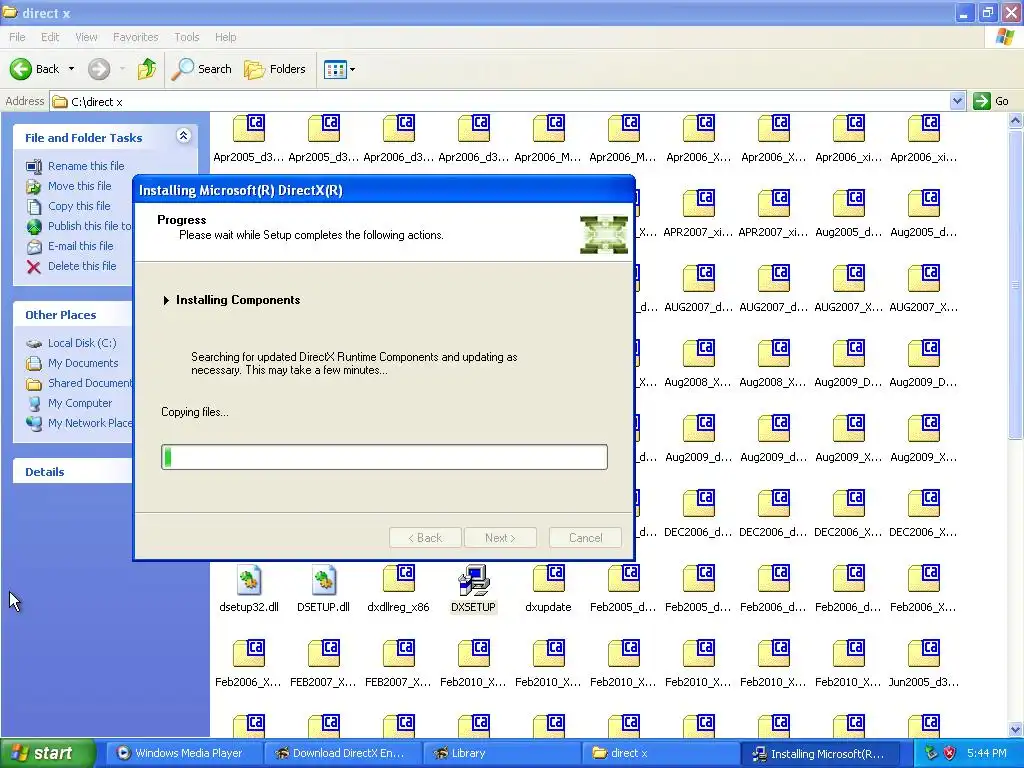Open Search in the Explorer toolbar
This screenshot has width=1024, height=768.
pyautogui.click(x=201, y=69)
